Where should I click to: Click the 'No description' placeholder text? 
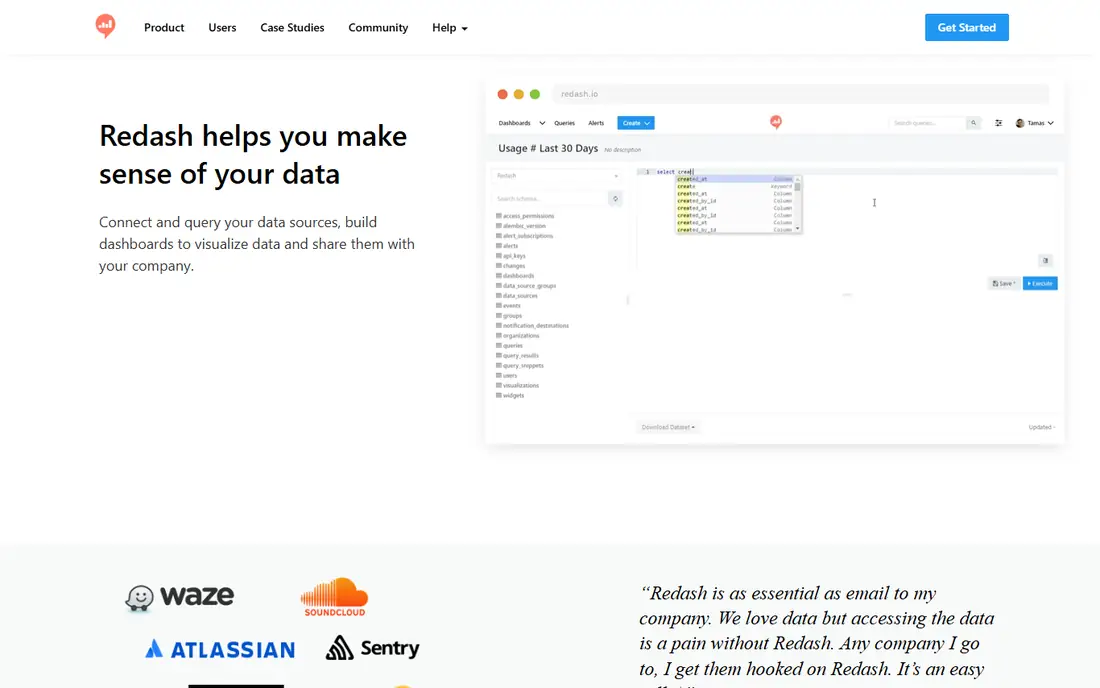coord(622,149)
